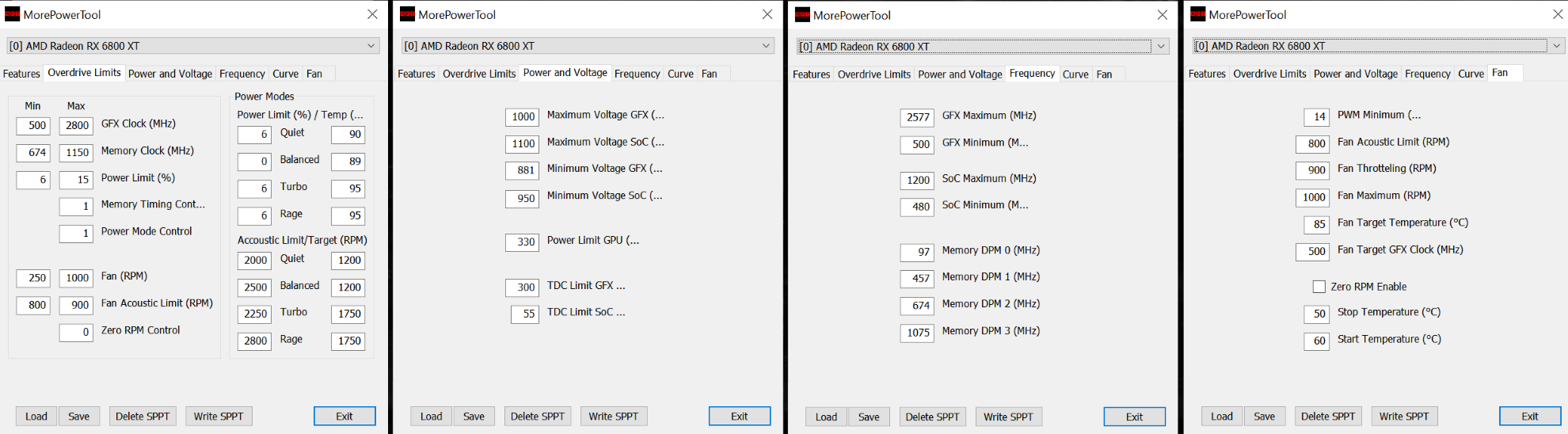Edit PWM Minimum field 14
Image resolution: width=1568 pixels, height=434 pixels.
[x=1316, y=117]
